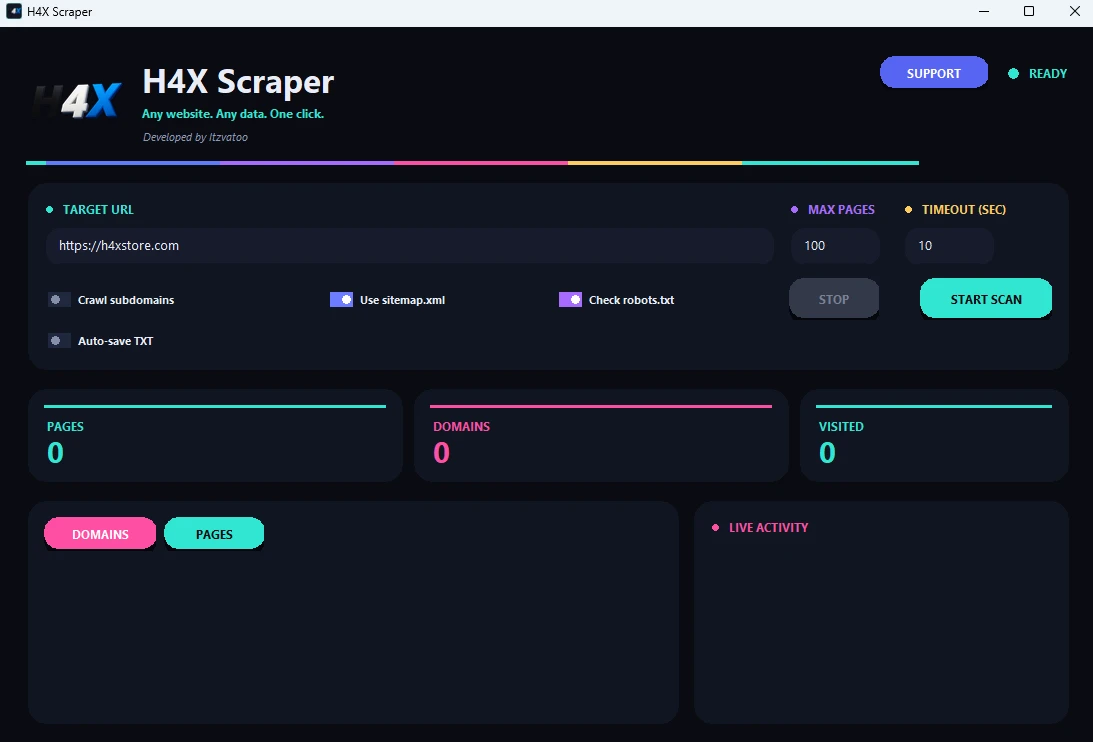This screenshot has width=1093, height=742.
Task: Disable the Use sitemap.xml switch
Action: 342,300
